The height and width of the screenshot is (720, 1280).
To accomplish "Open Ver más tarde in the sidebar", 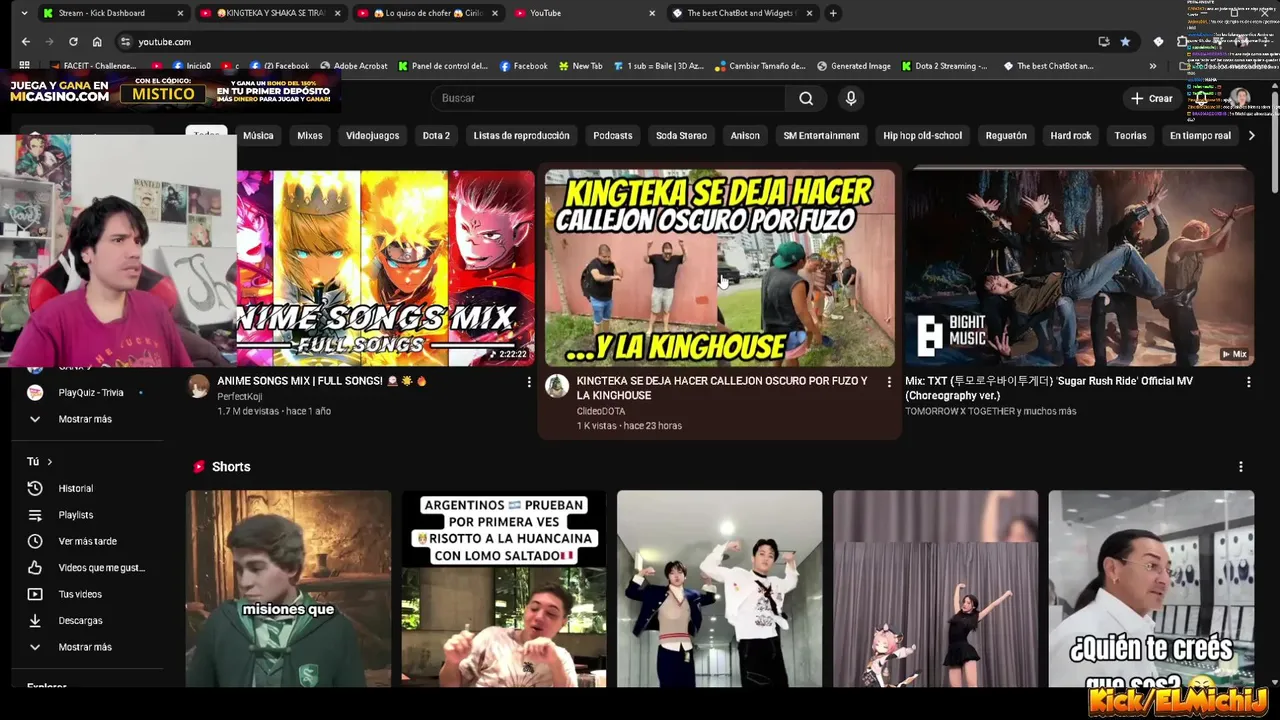I will click(85, 541).
